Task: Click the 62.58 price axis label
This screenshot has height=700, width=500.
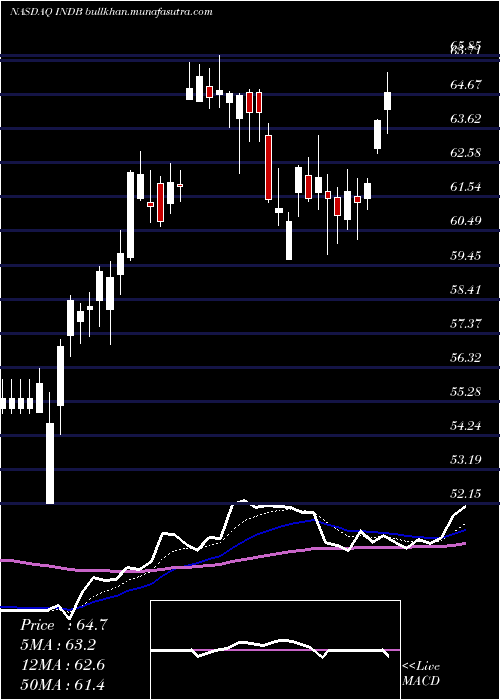Action: pos(466,152)
